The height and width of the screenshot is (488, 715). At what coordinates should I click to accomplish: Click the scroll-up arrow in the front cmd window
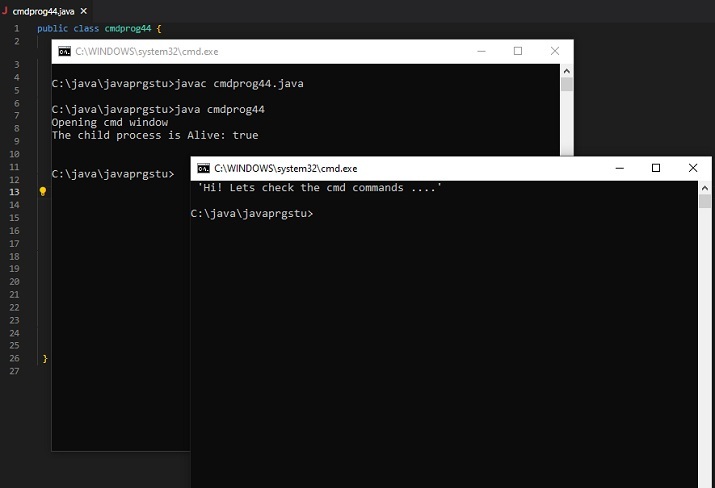point(705,187)
